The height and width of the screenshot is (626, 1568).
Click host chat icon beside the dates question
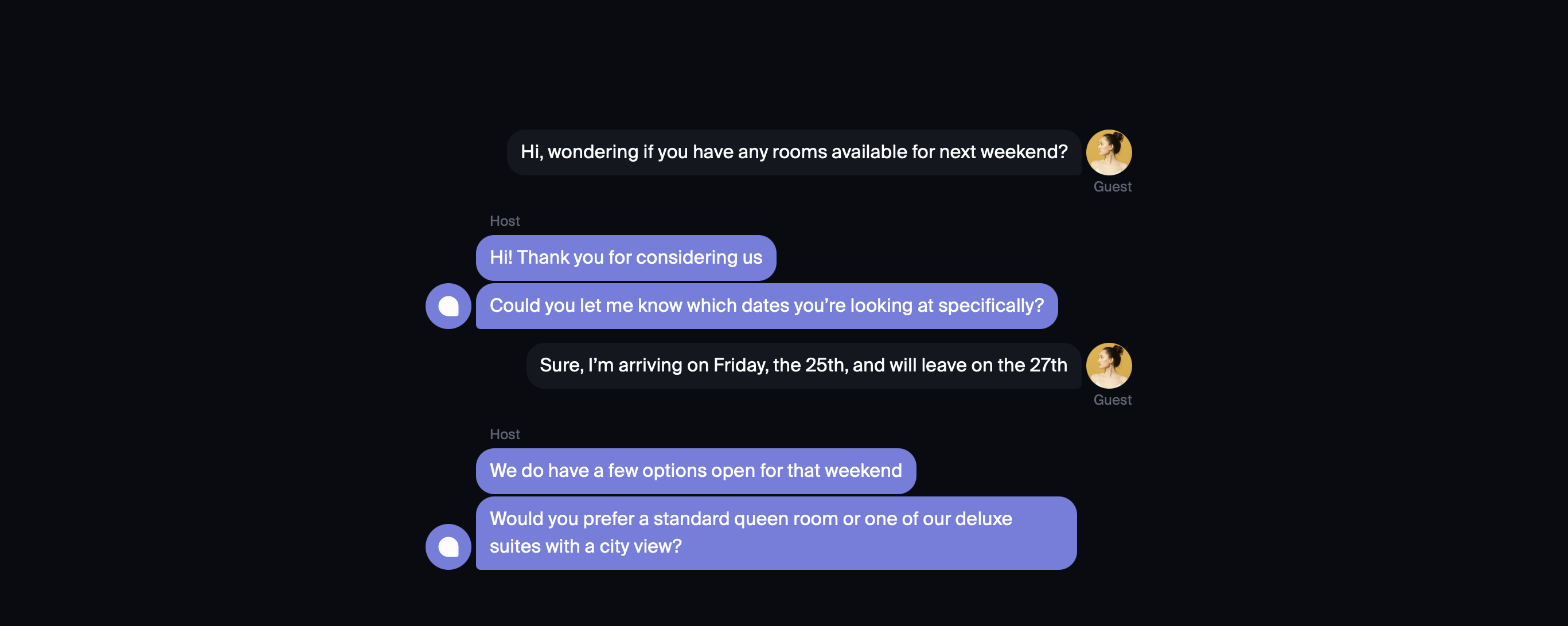(448, 306)
